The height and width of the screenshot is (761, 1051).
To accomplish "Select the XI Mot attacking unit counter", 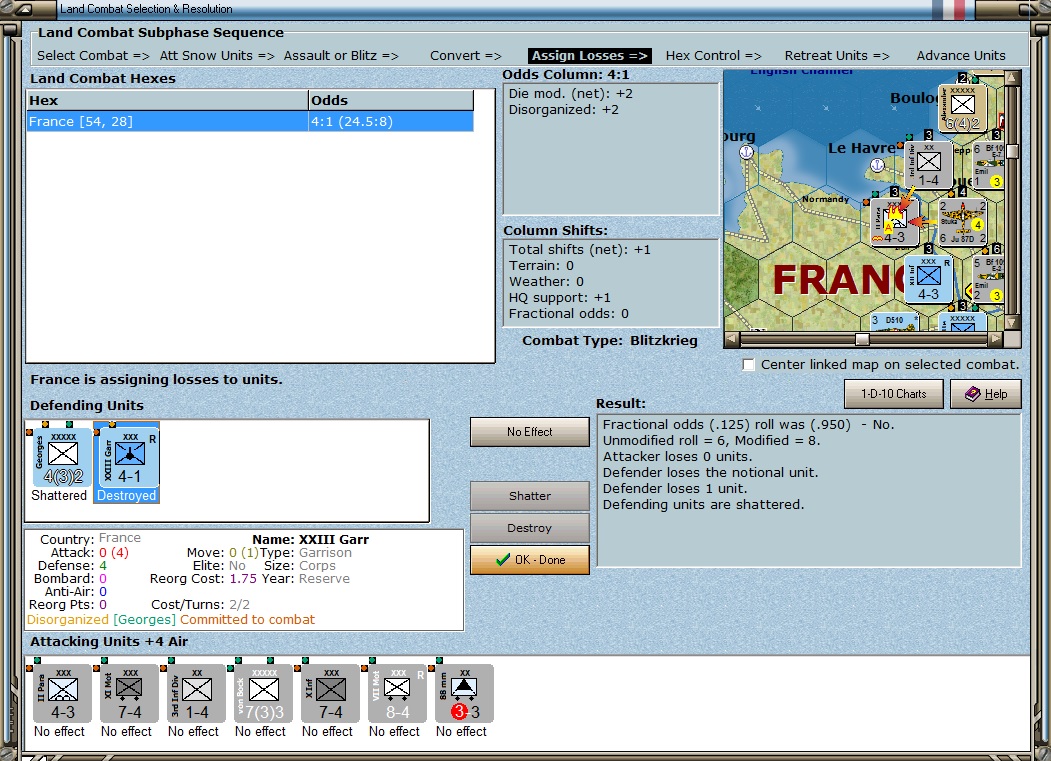I will pos(129,692).
